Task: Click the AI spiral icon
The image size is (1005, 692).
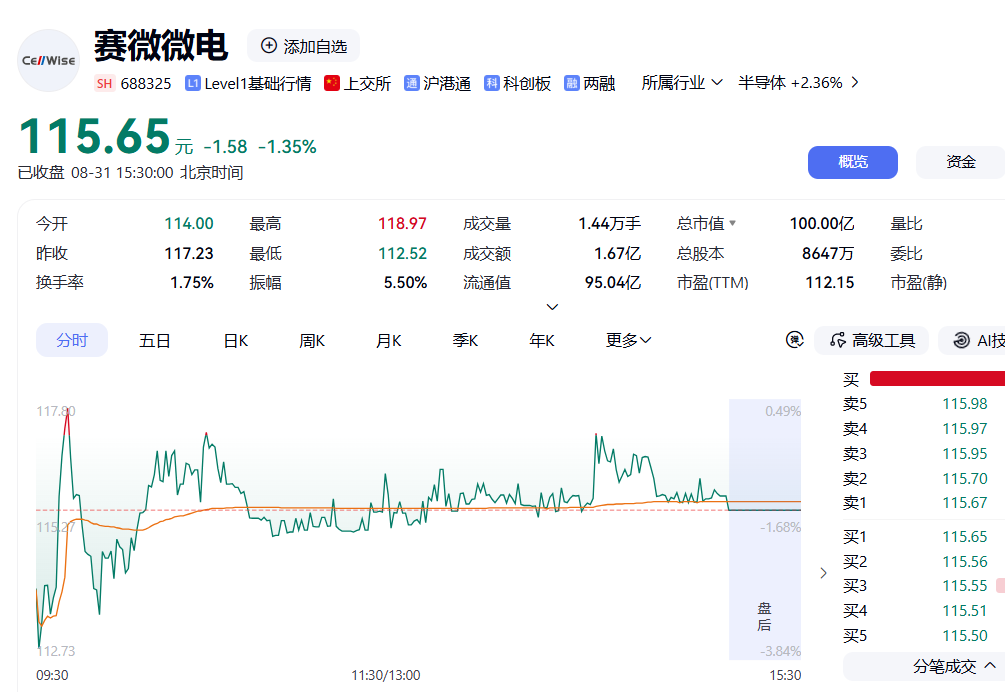Action: pyautogui.click(x=961, y=340)
